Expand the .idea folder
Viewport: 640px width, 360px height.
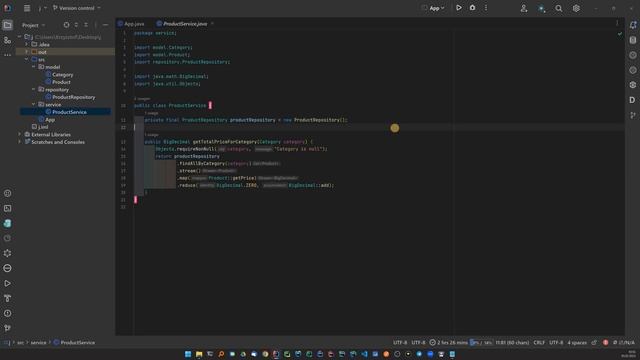27,44
